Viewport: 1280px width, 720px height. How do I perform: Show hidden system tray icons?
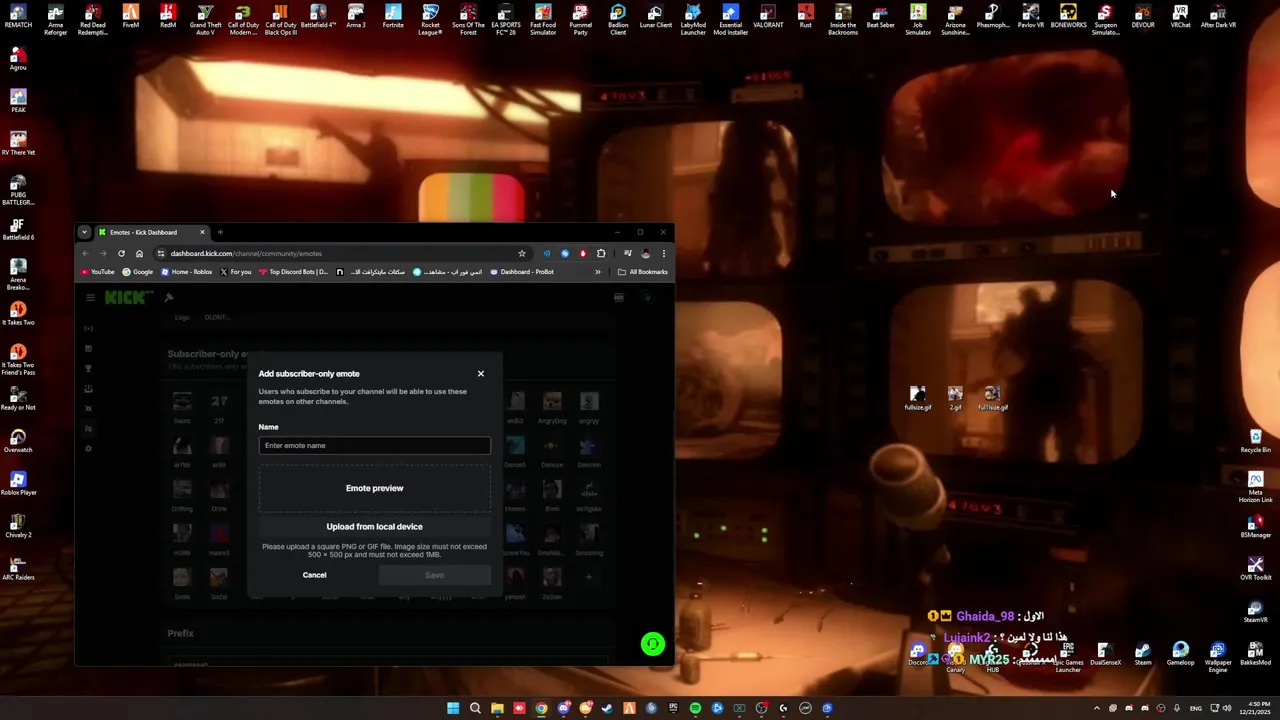point(1097,708)
